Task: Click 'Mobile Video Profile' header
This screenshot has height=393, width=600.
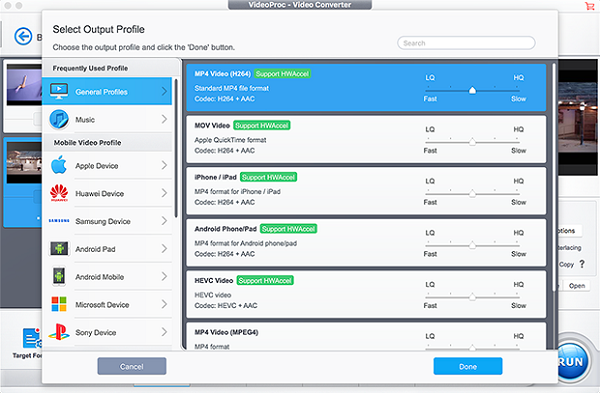Action: 88,143
